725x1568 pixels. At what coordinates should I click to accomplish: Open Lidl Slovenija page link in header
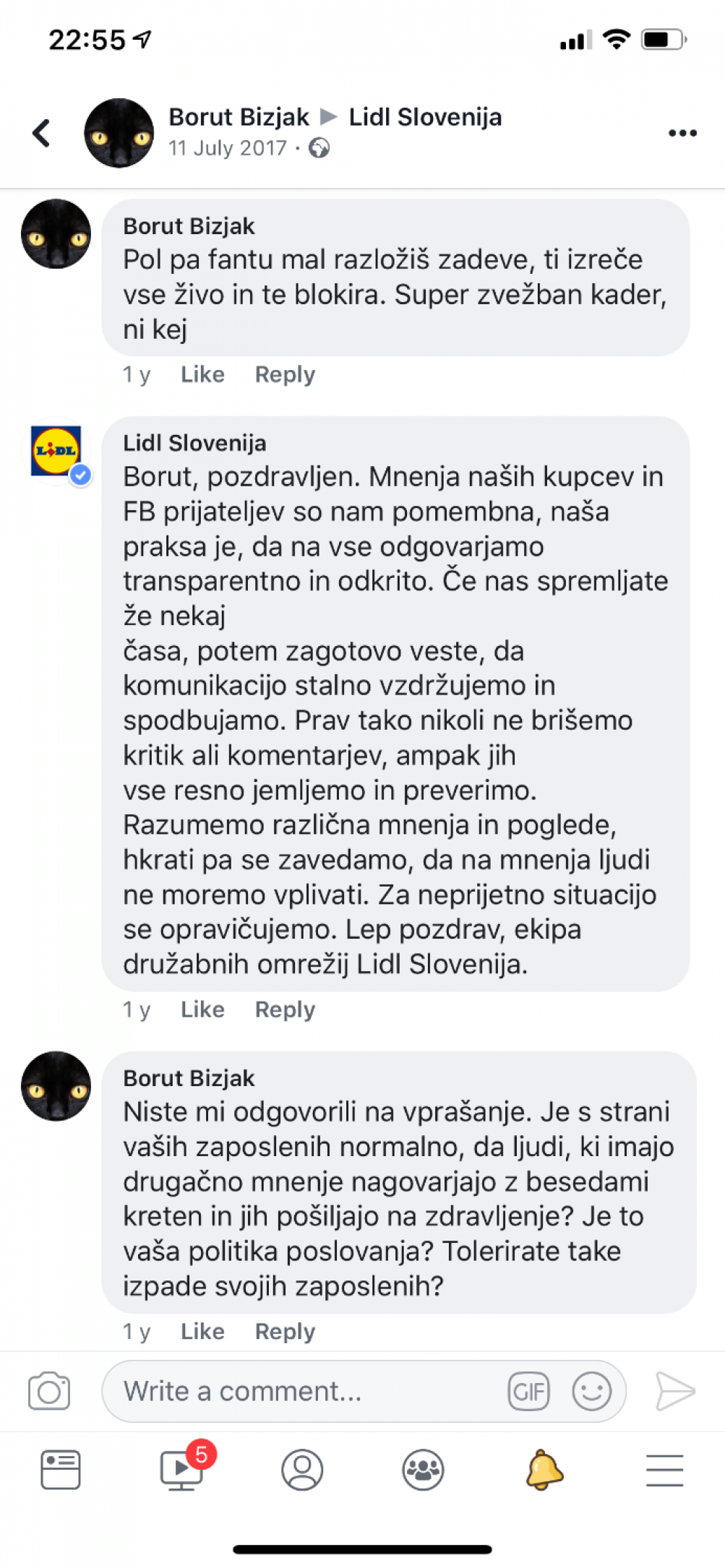(x=425, y=117)
